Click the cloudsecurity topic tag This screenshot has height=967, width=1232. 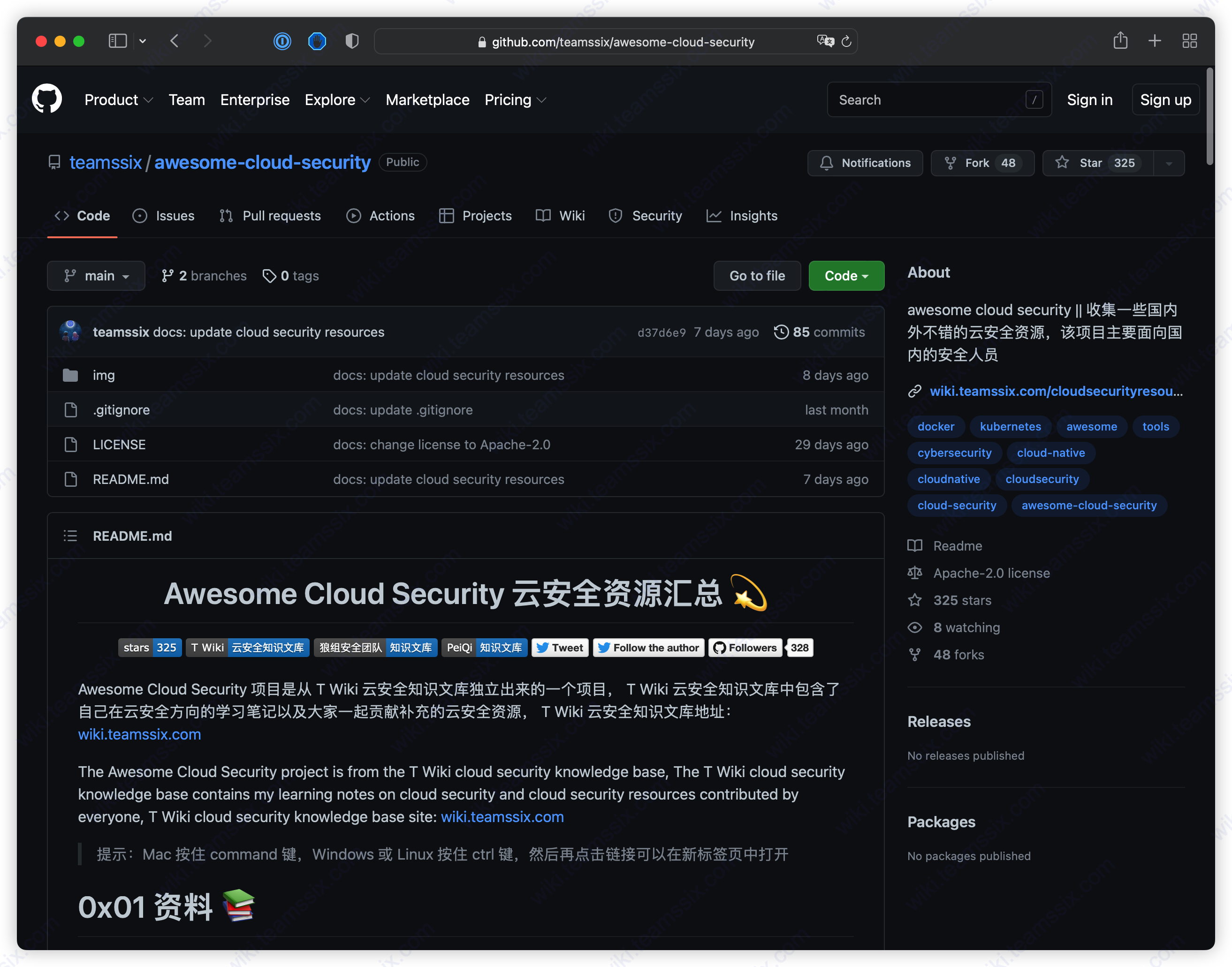coord(1042,479)
